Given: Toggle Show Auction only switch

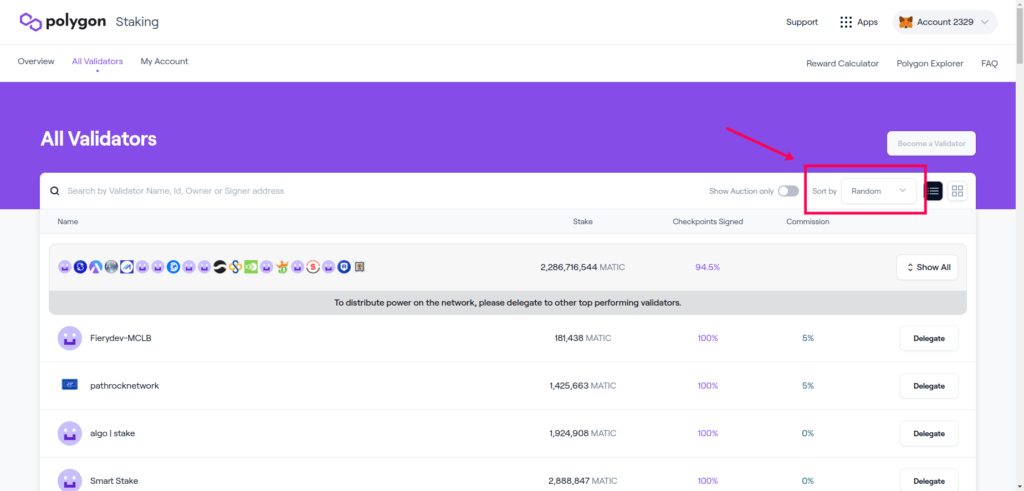Looking at the screenshot, I should [788, 191].
